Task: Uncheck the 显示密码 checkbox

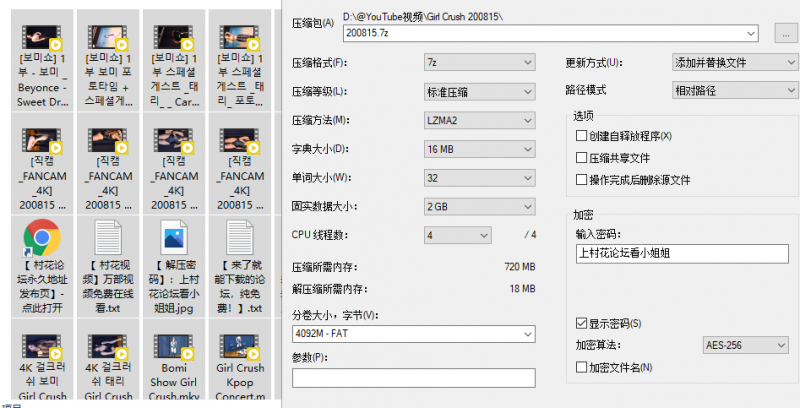Action: (582, 325)
